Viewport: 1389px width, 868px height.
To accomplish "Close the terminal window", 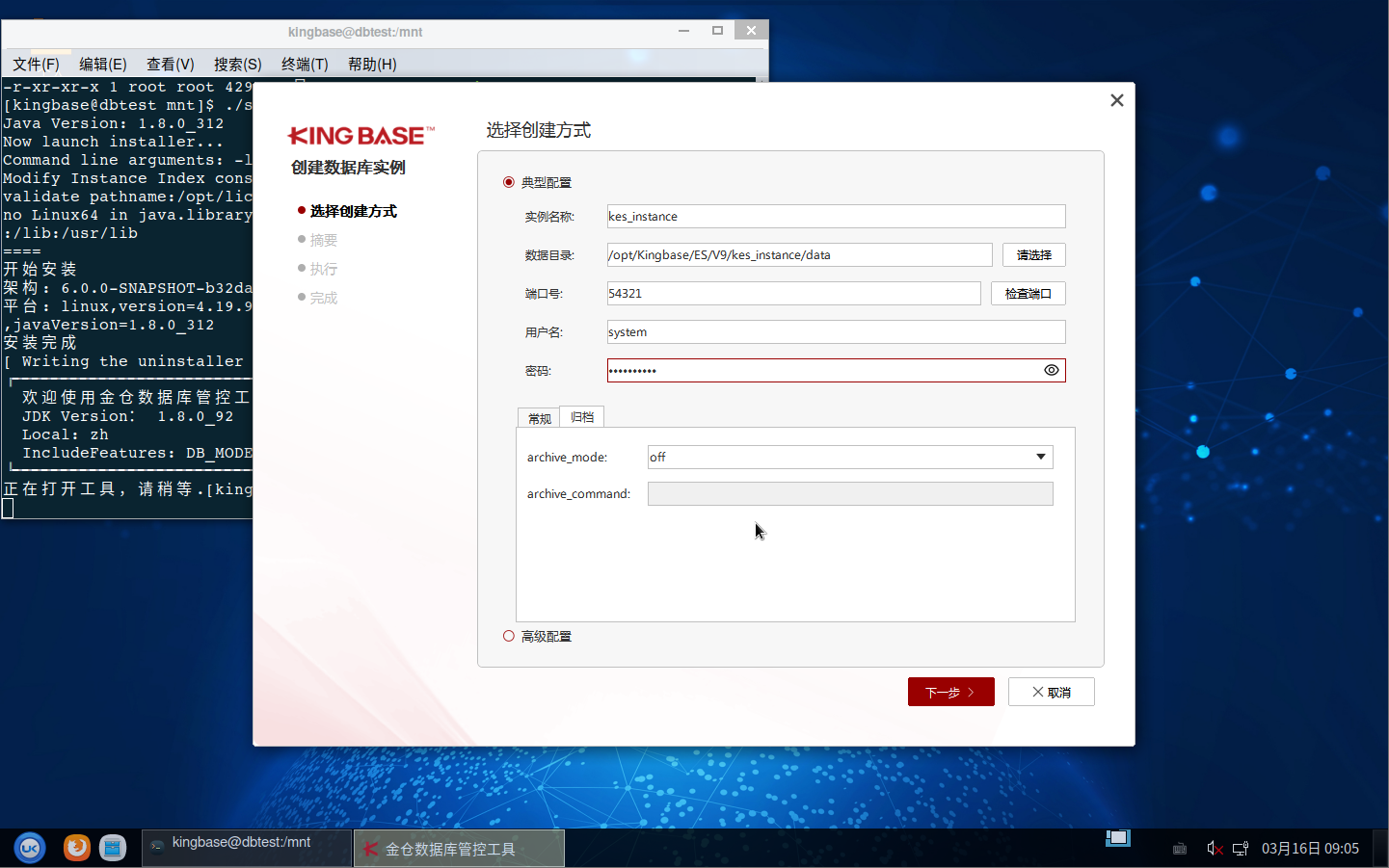I will point(751,31).
